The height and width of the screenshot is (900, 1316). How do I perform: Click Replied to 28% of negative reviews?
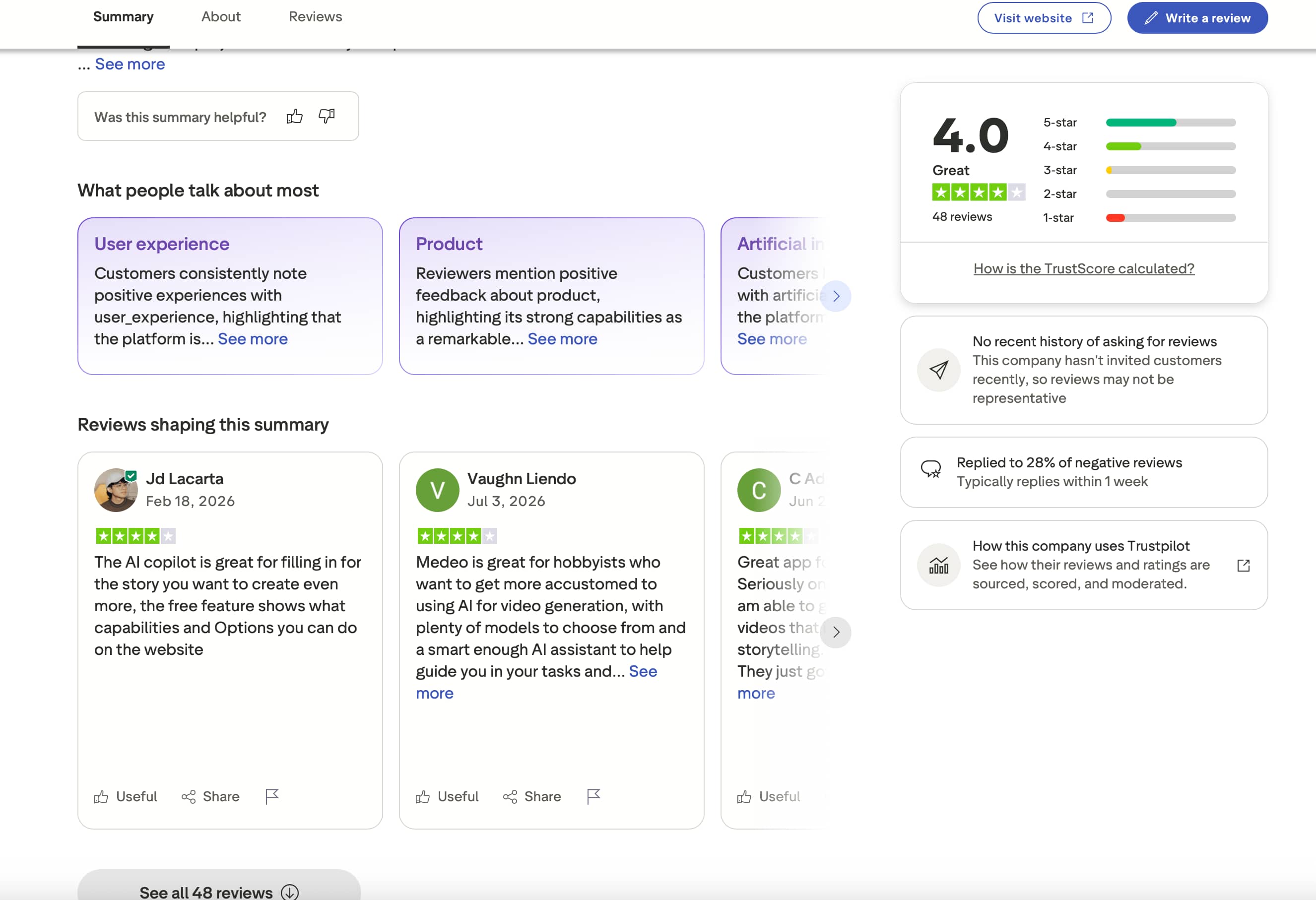(x=1069, y=462)
